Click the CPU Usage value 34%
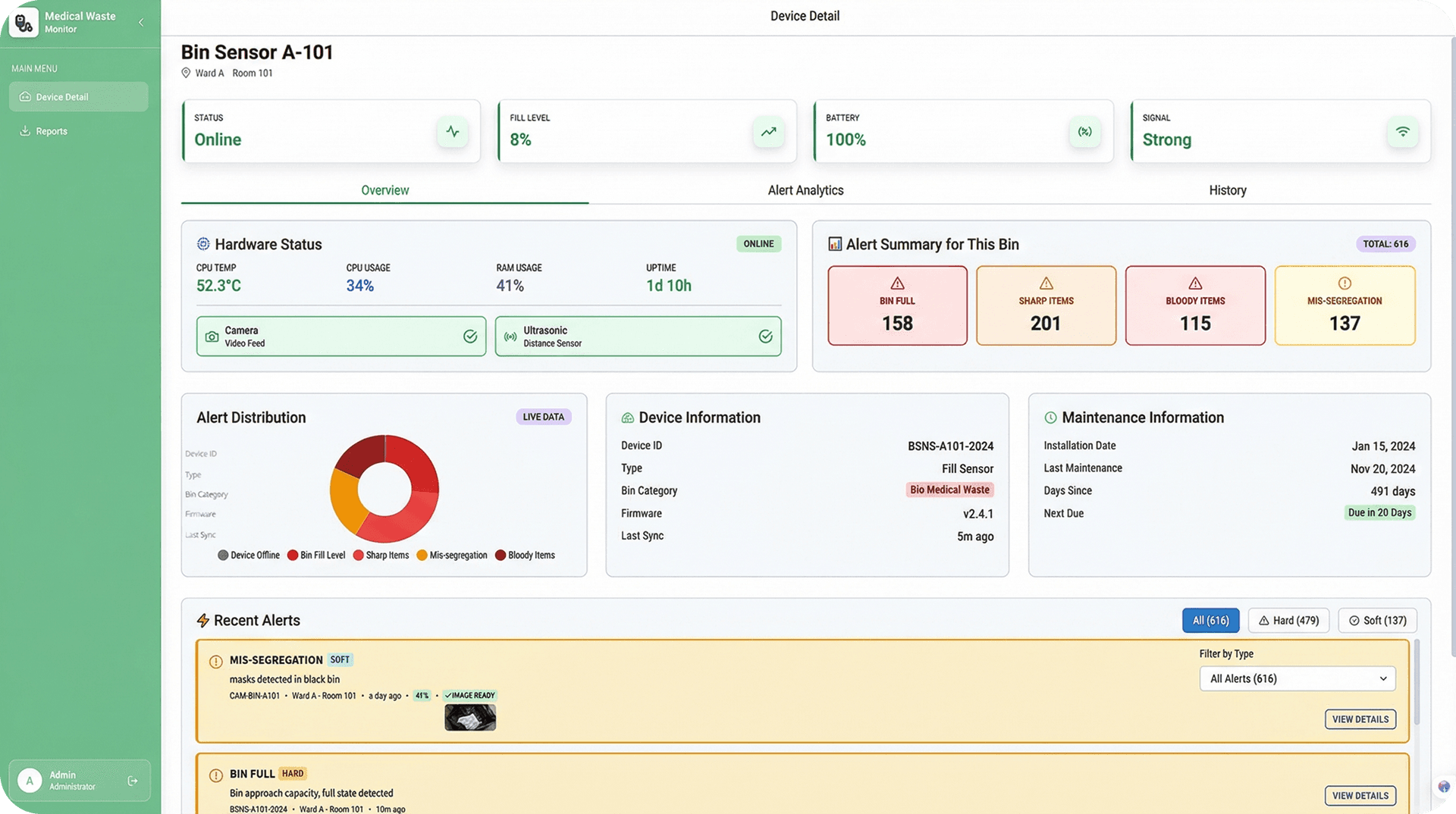1456x814 pixels. (360, 286)
